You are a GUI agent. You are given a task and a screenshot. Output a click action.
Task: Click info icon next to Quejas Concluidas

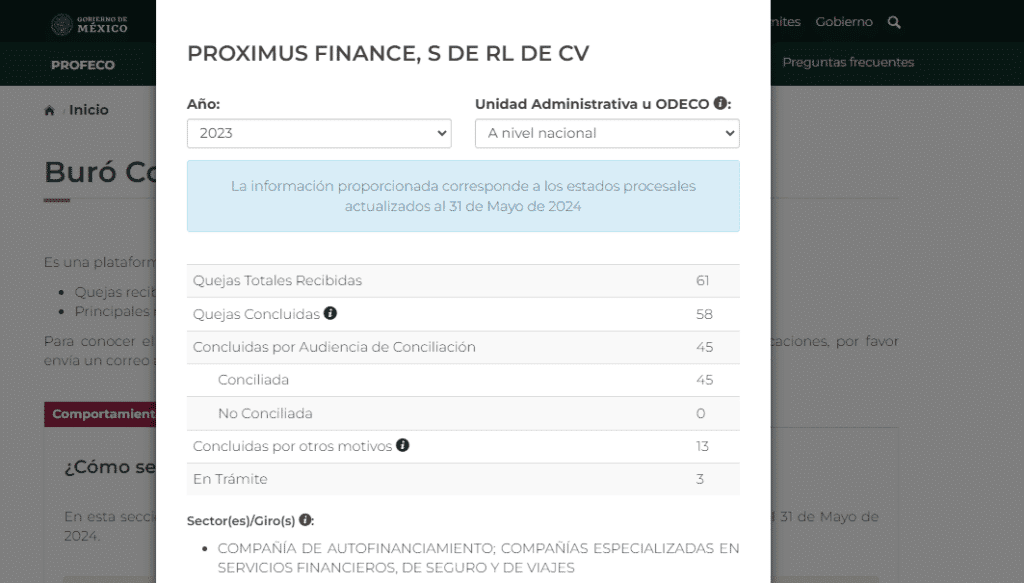coord(330,313)
